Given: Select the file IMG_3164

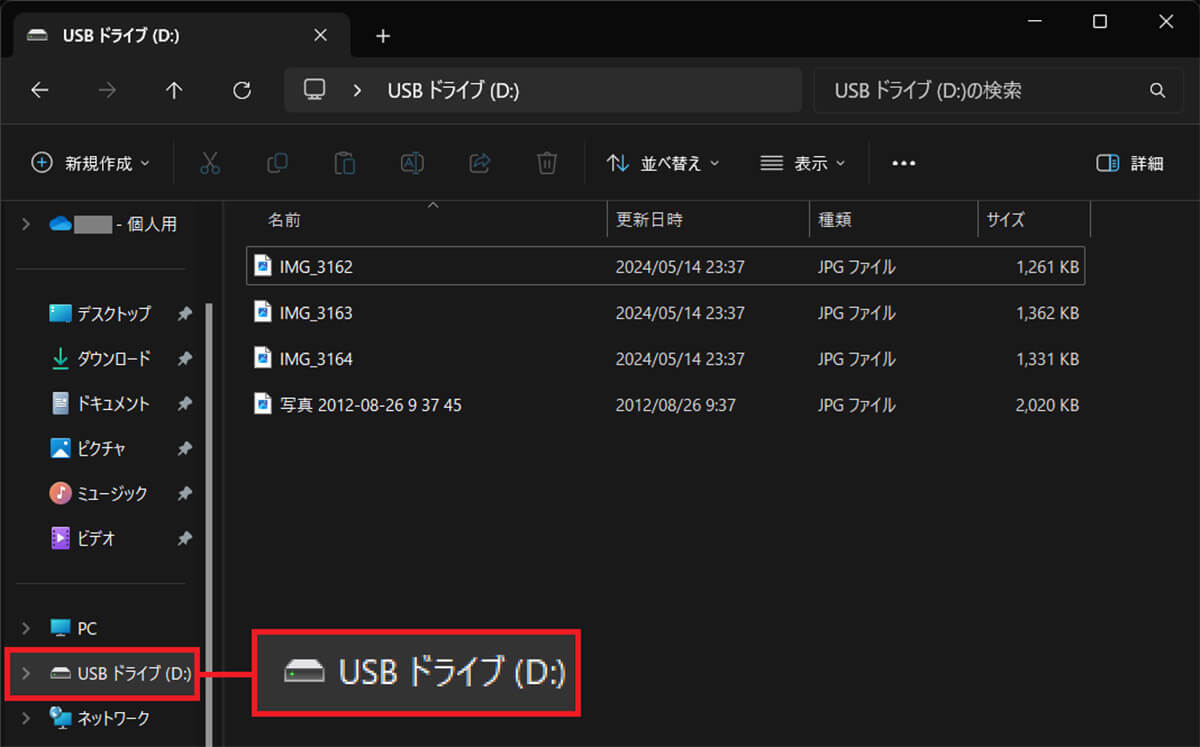Looking at the screenshot, I should (666, 358).
